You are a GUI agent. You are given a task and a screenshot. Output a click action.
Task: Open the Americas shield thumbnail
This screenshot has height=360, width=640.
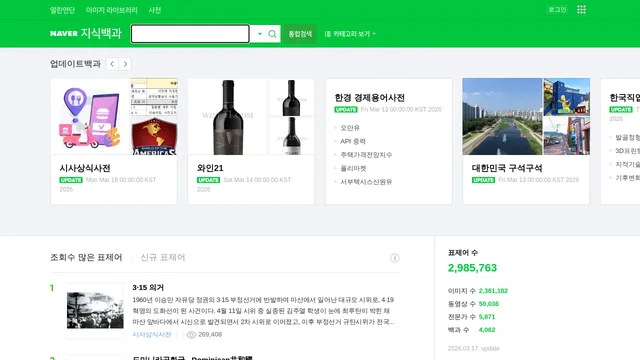154,136
